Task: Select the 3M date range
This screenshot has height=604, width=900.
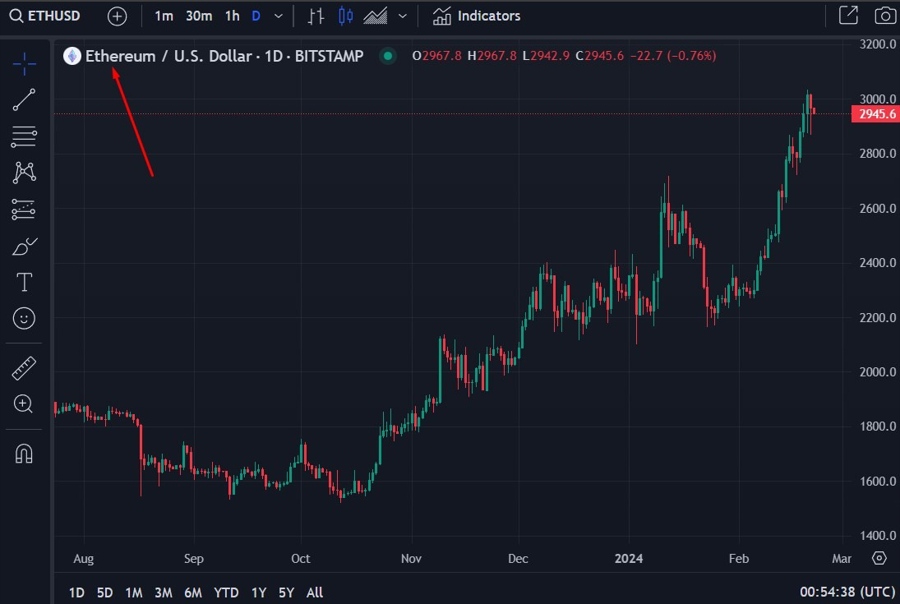Action: click(163, 592)
